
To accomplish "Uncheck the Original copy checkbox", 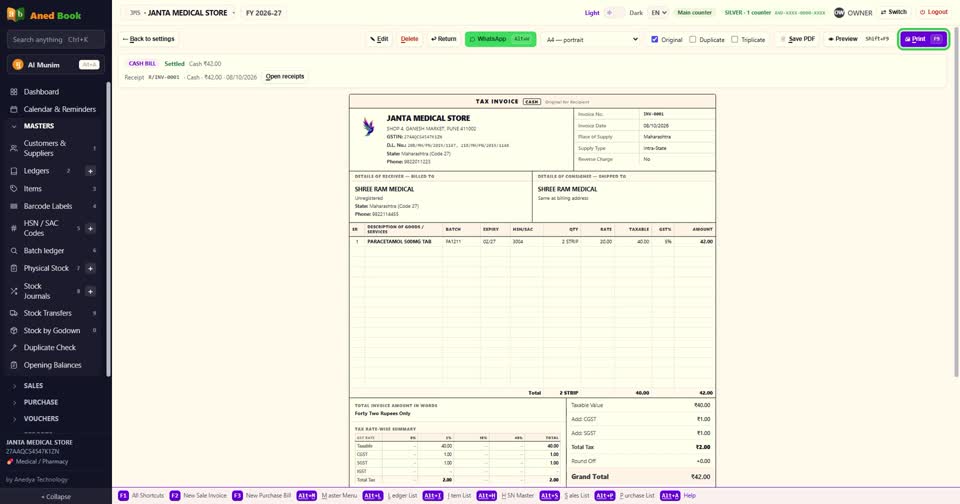I will point(654,39).
